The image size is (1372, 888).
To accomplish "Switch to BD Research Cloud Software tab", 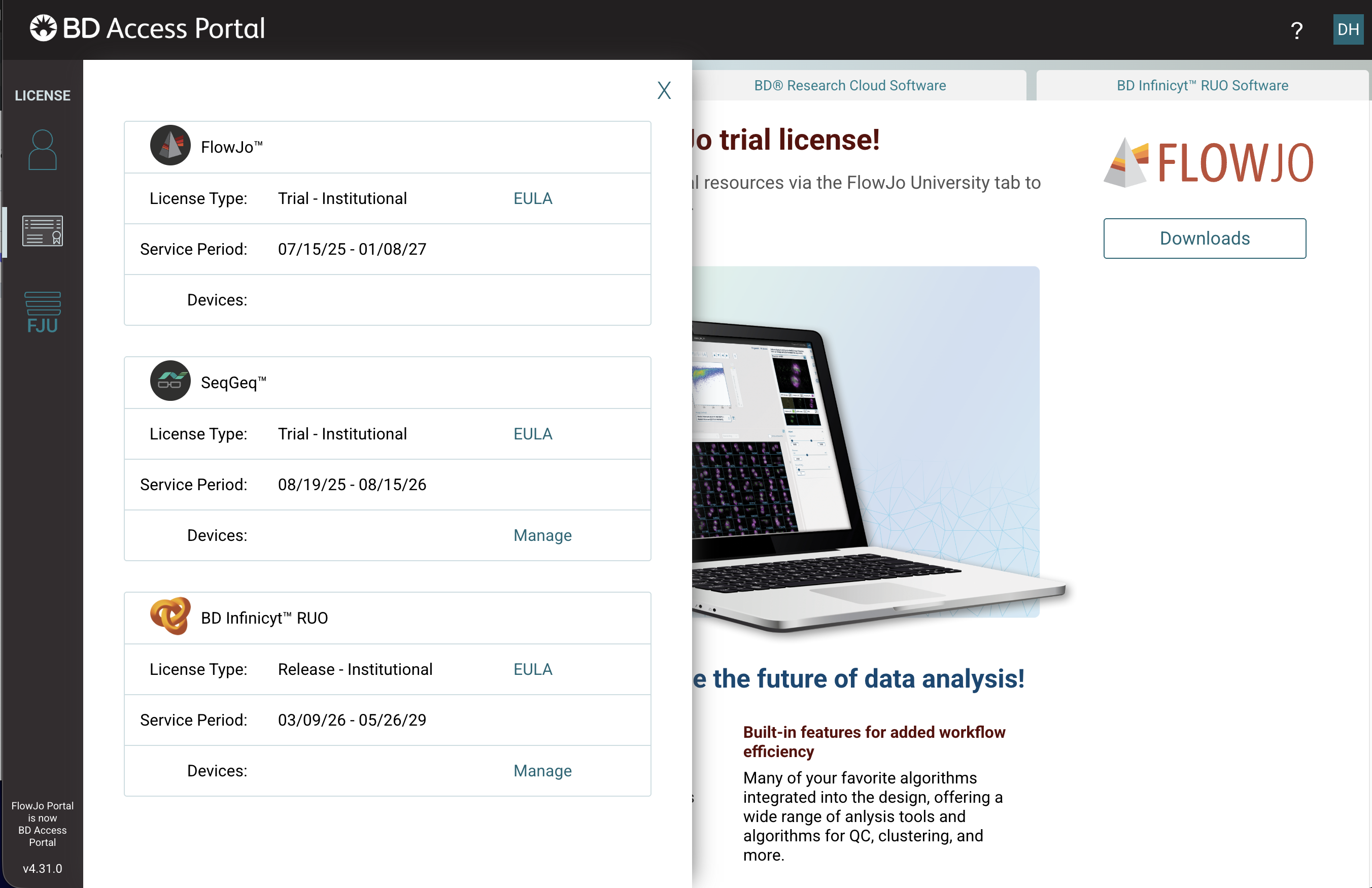I will (850, 85).
